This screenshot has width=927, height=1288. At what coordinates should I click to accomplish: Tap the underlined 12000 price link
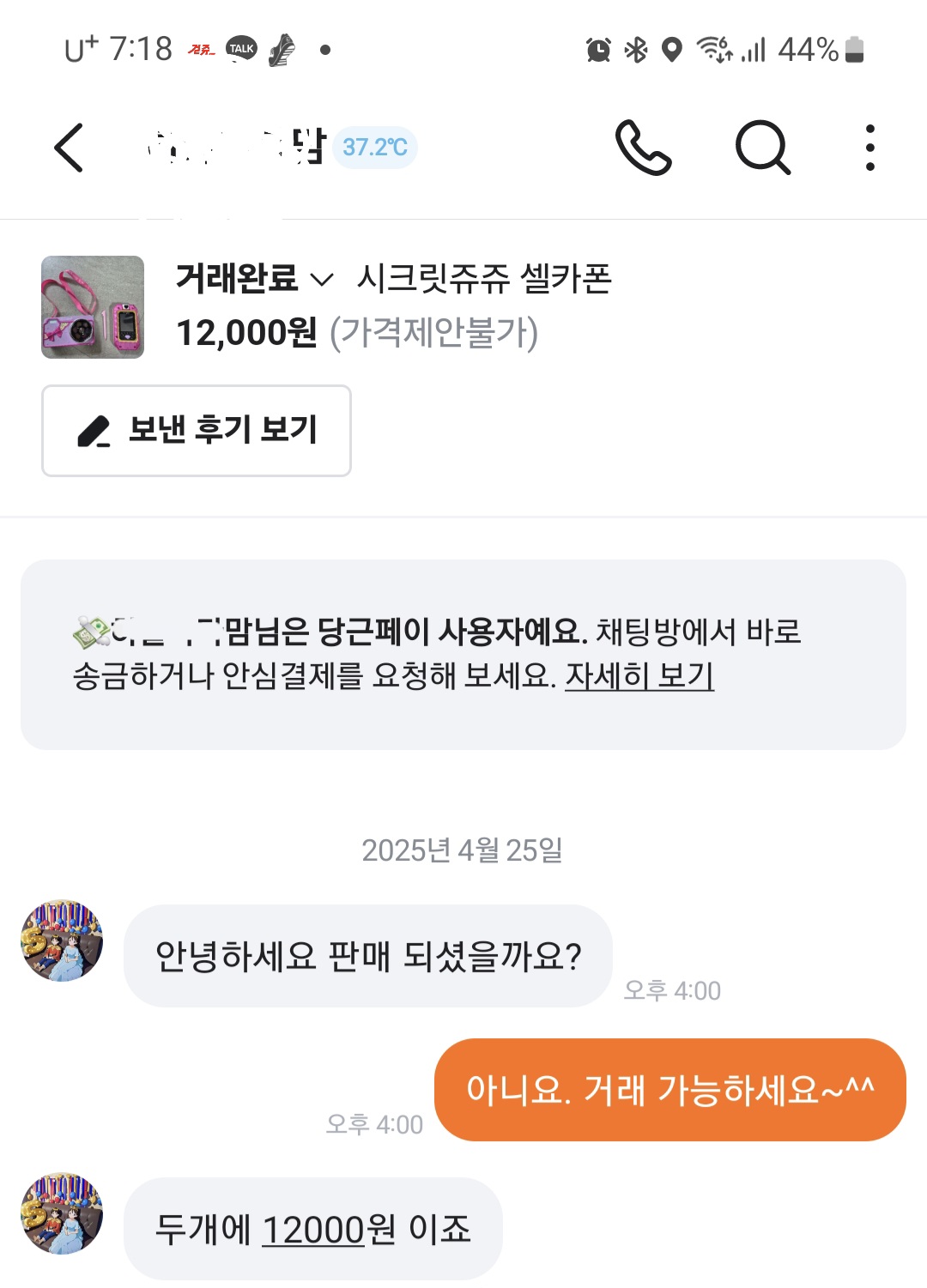click(x=313, y=1231)
